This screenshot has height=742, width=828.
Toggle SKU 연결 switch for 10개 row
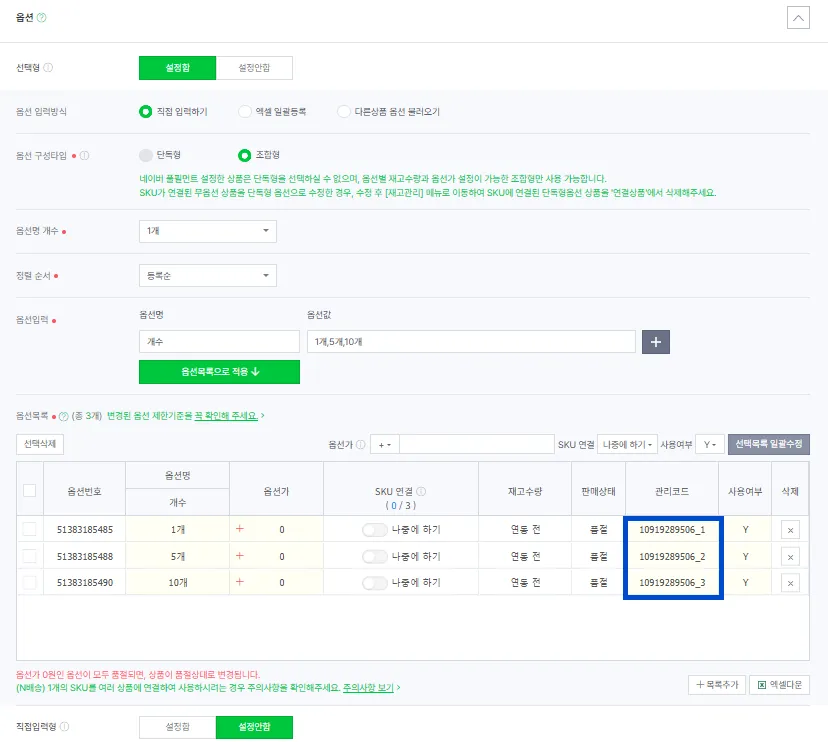[375, 583]
